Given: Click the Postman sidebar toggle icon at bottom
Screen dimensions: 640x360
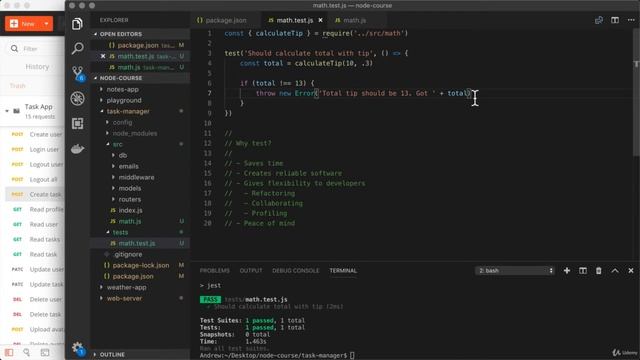Looking at the screenshot, I should tap(9, 352).
